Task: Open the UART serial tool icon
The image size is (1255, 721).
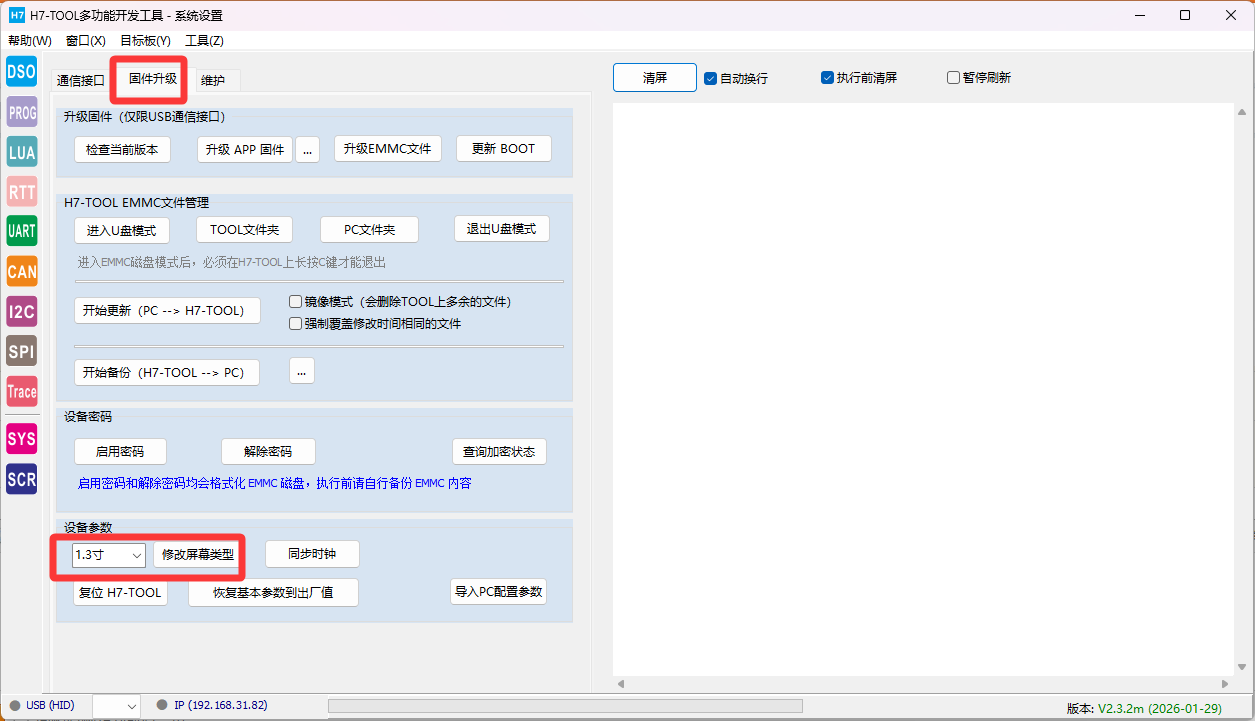Action: tap(21, 231)
